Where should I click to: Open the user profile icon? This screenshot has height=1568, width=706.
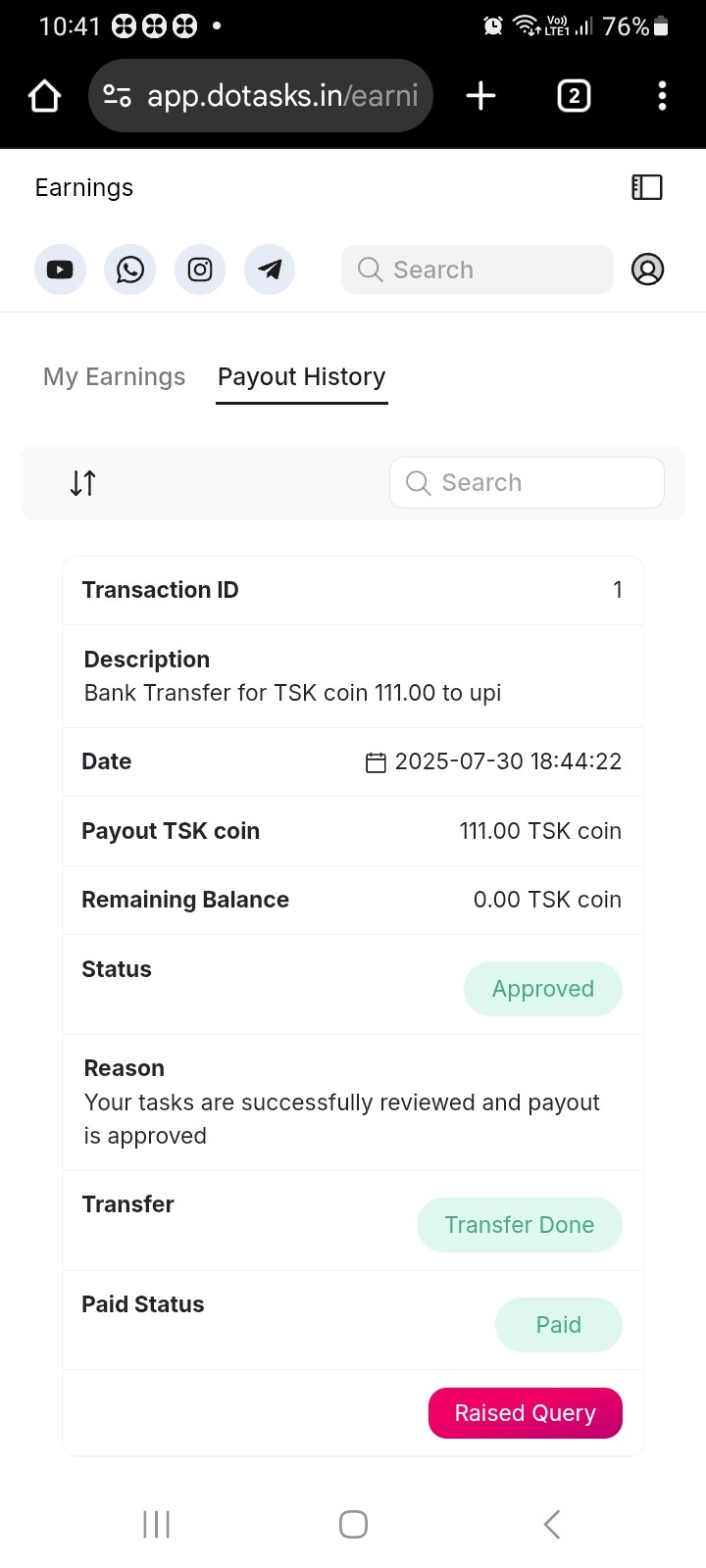coord(647,269)
